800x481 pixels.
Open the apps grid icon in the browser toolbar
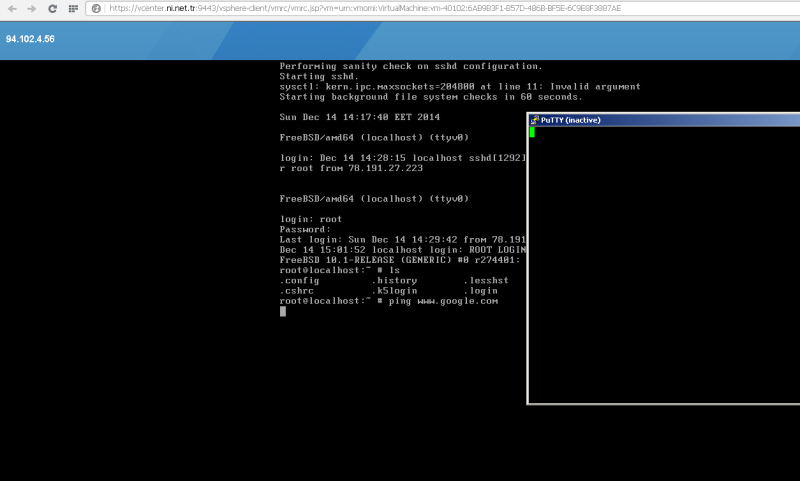tap(73, 9)
